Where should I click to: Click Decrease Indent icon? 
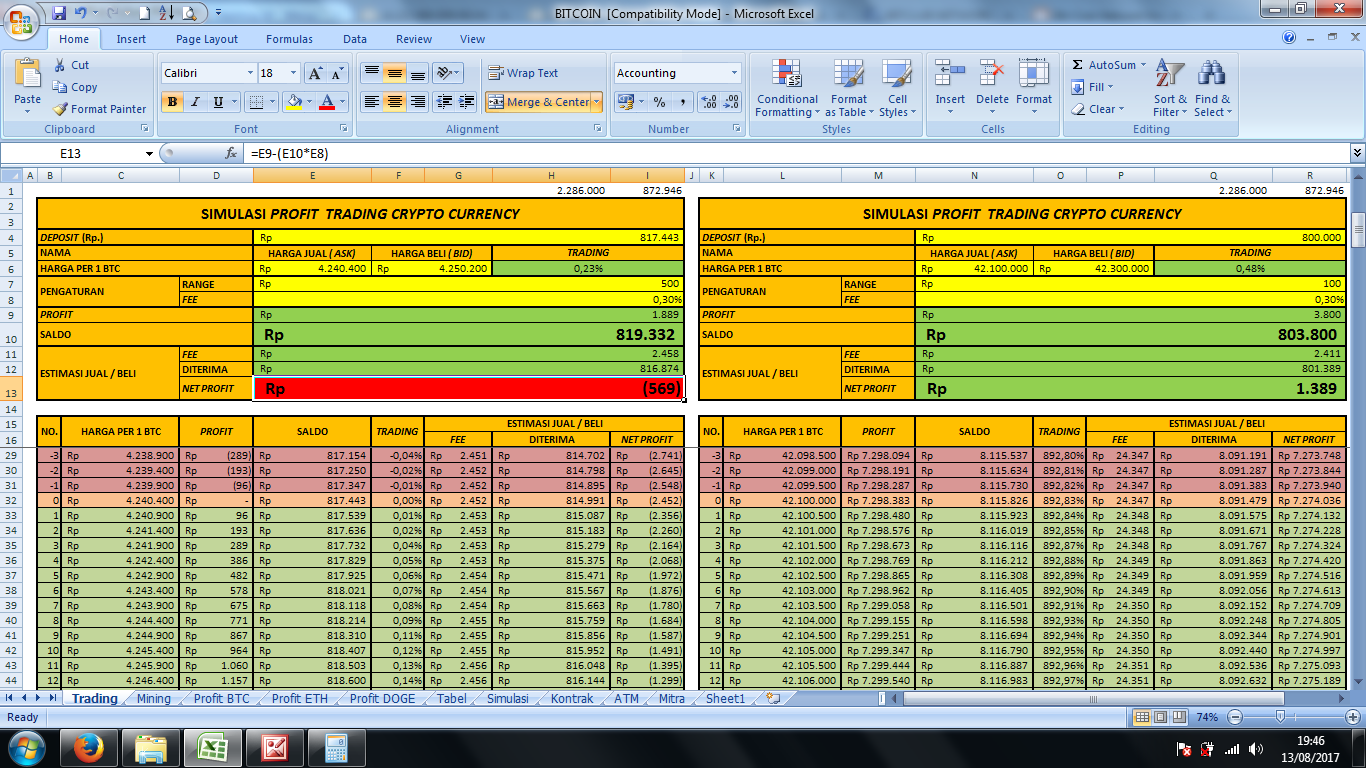coord(444,102)
